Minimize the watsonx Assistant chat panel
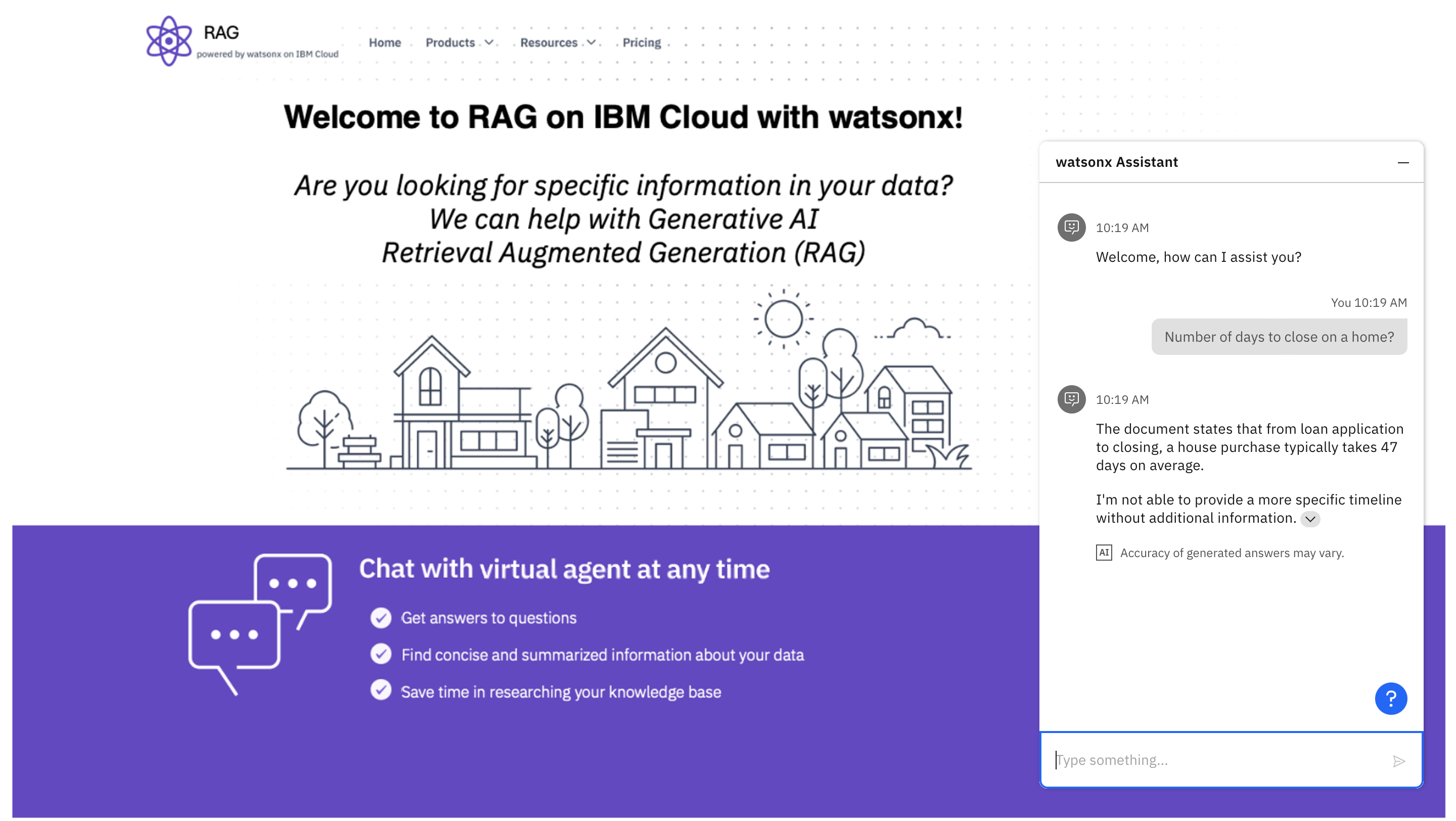 click(x=1402, y=163)
